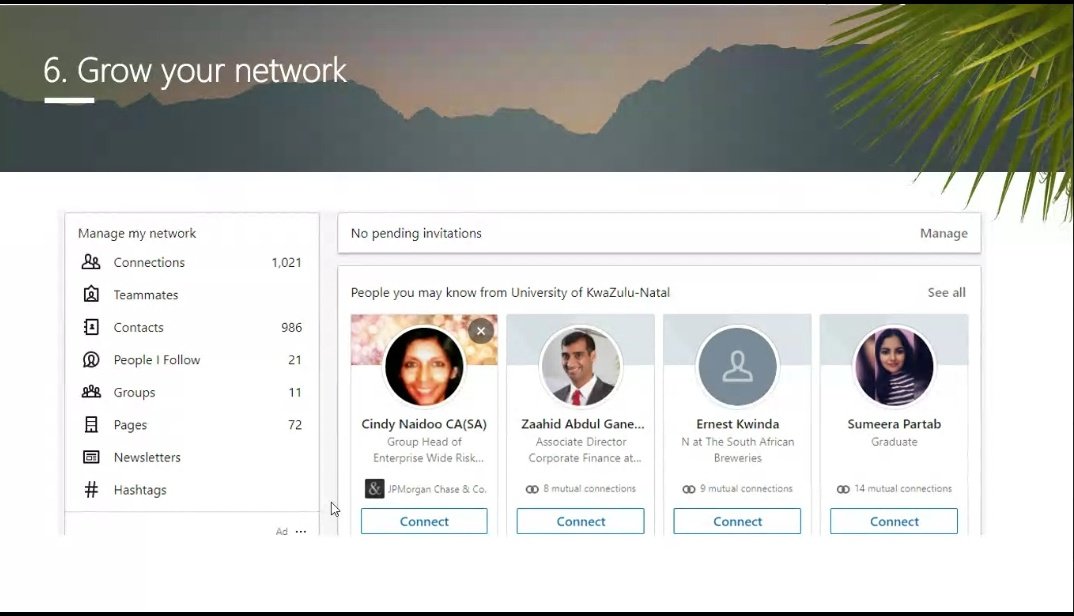Connect with Zaahid Abdul Gane...
Screen dimensions: 1074x616
pyautogui.click(x=580, y=521)
